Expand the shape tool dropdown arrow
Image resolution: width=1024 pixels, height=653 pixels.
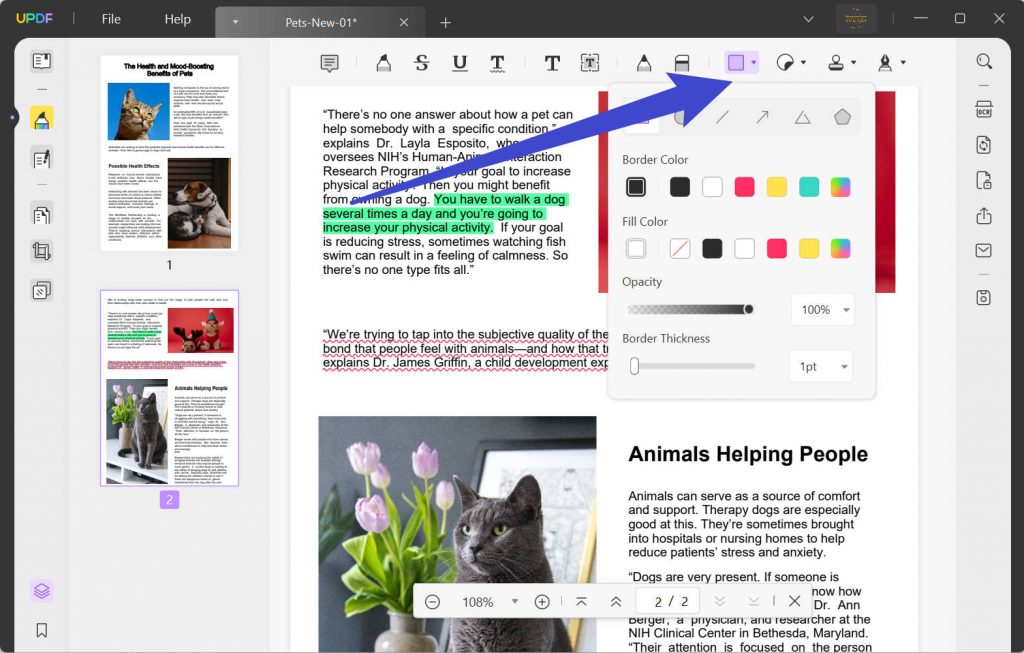(752, 62)
